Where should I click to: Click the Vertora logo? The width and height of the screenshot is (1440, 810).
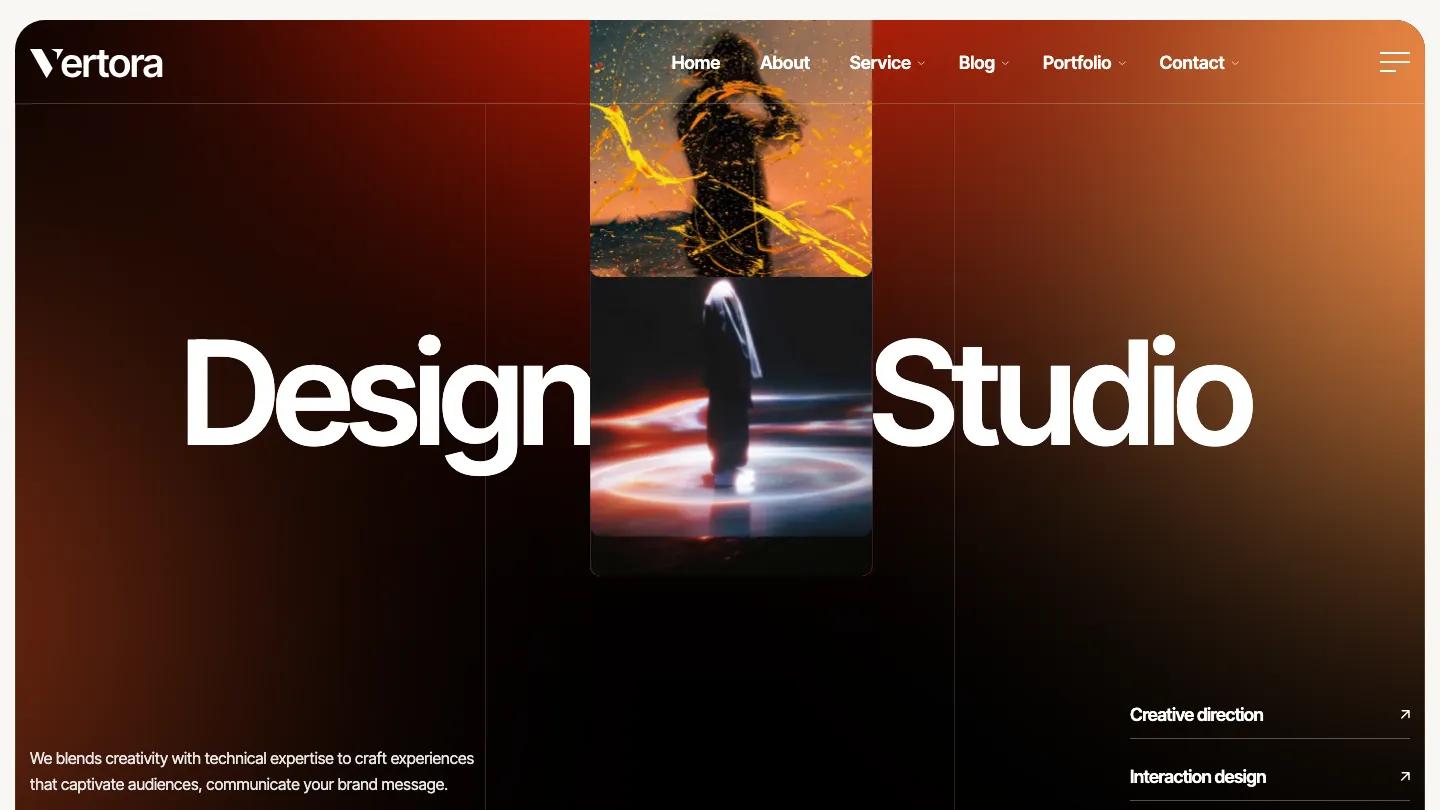point(96,63)
